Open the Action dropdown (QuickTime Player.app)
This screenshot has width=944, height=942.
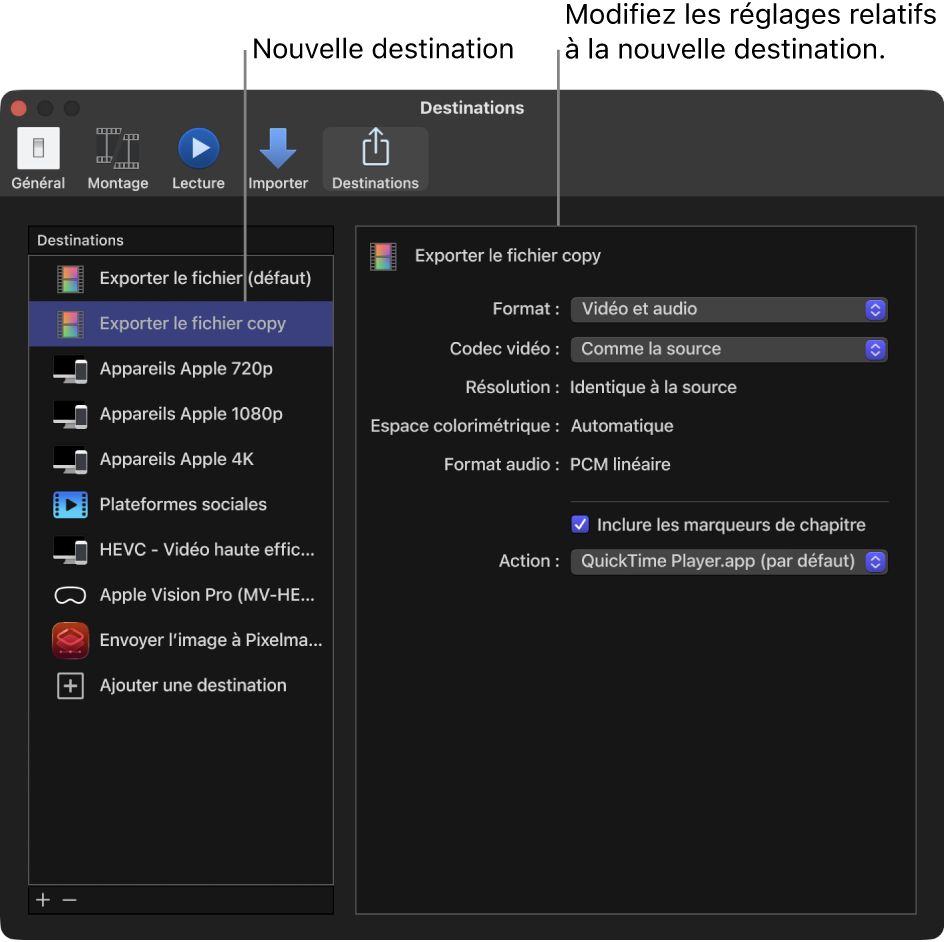(728, 562)
